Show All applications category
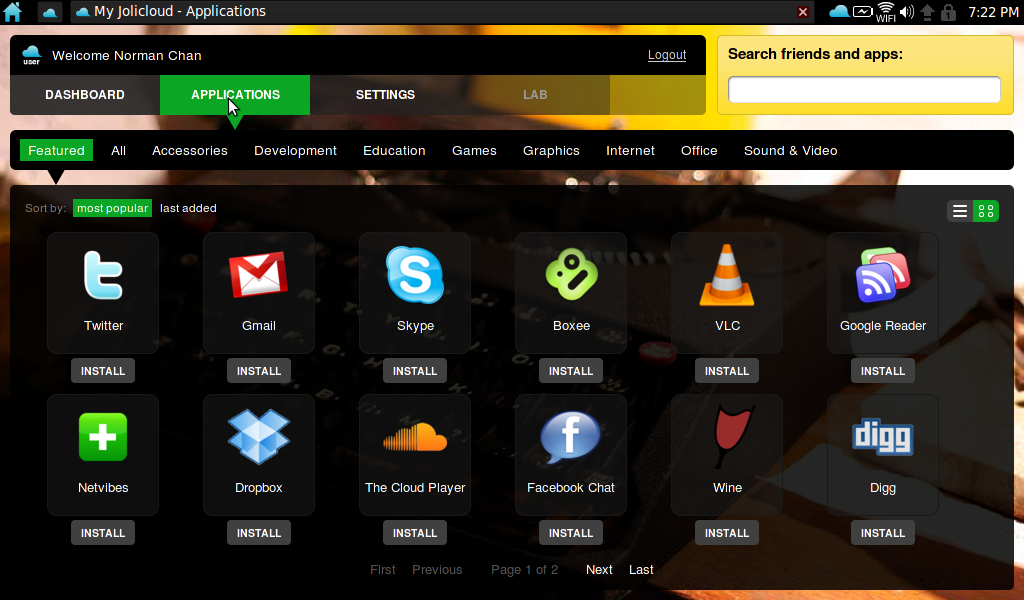 (118, 150)
